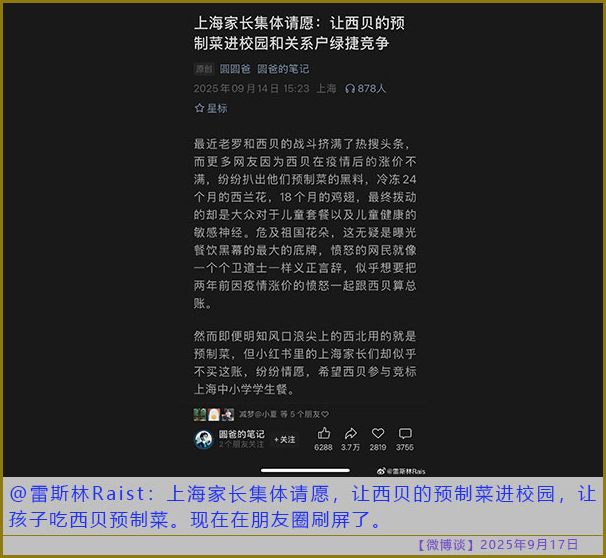Click the 【微博谈】 label in footer
This screenshot has height=558, width=606.
[x=446, y=545]
